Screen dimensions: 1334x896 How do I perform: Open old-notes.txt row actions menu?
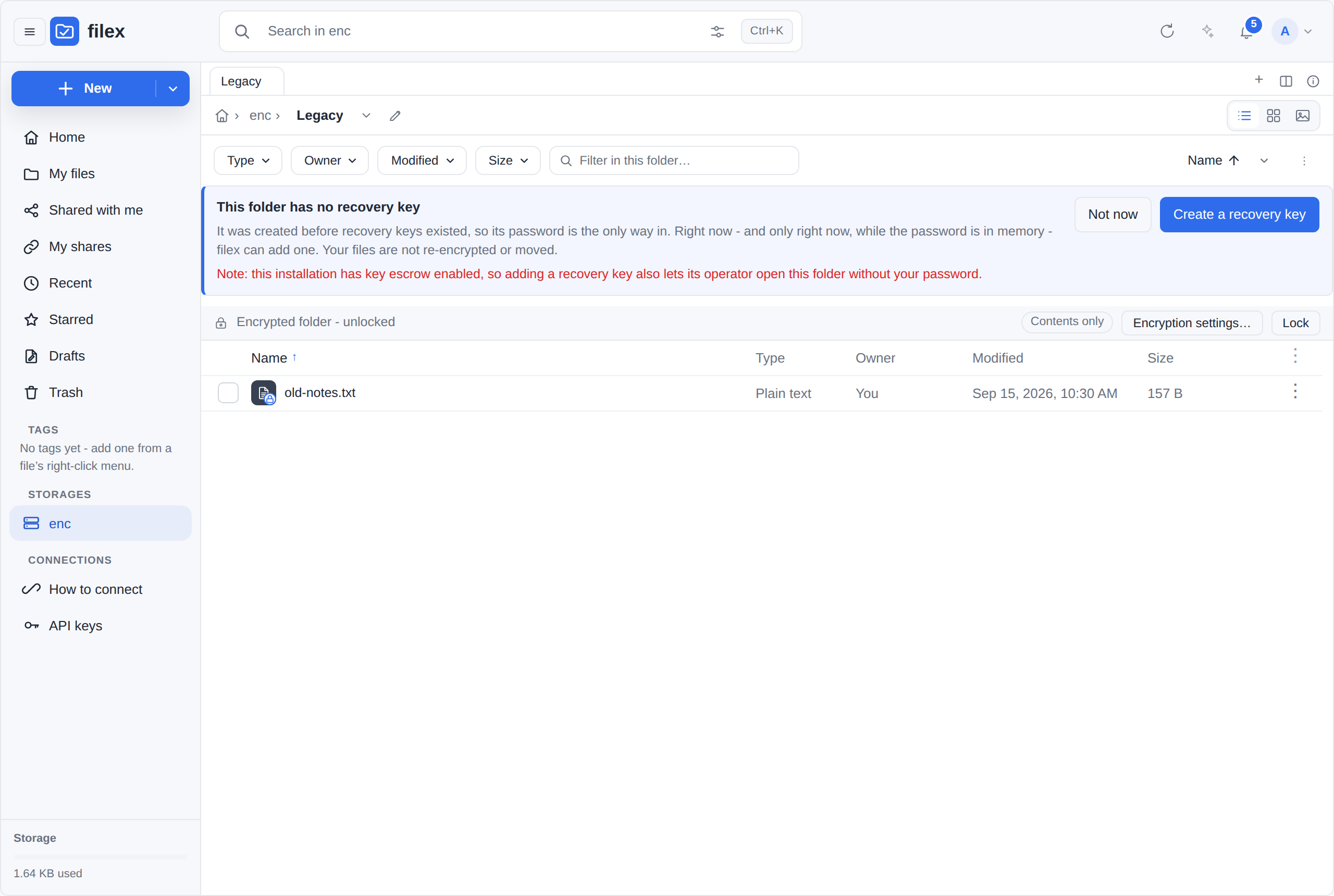[x=1295, y=391]
